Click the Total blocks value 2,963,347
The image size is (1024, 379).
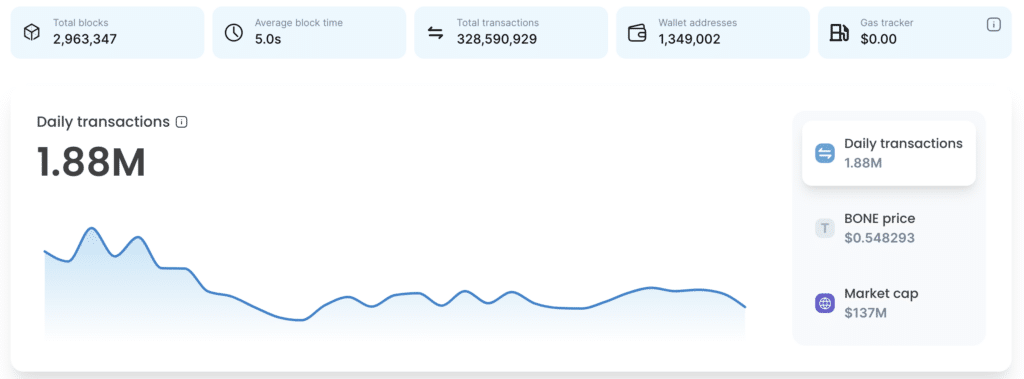(x=85, y=39)
